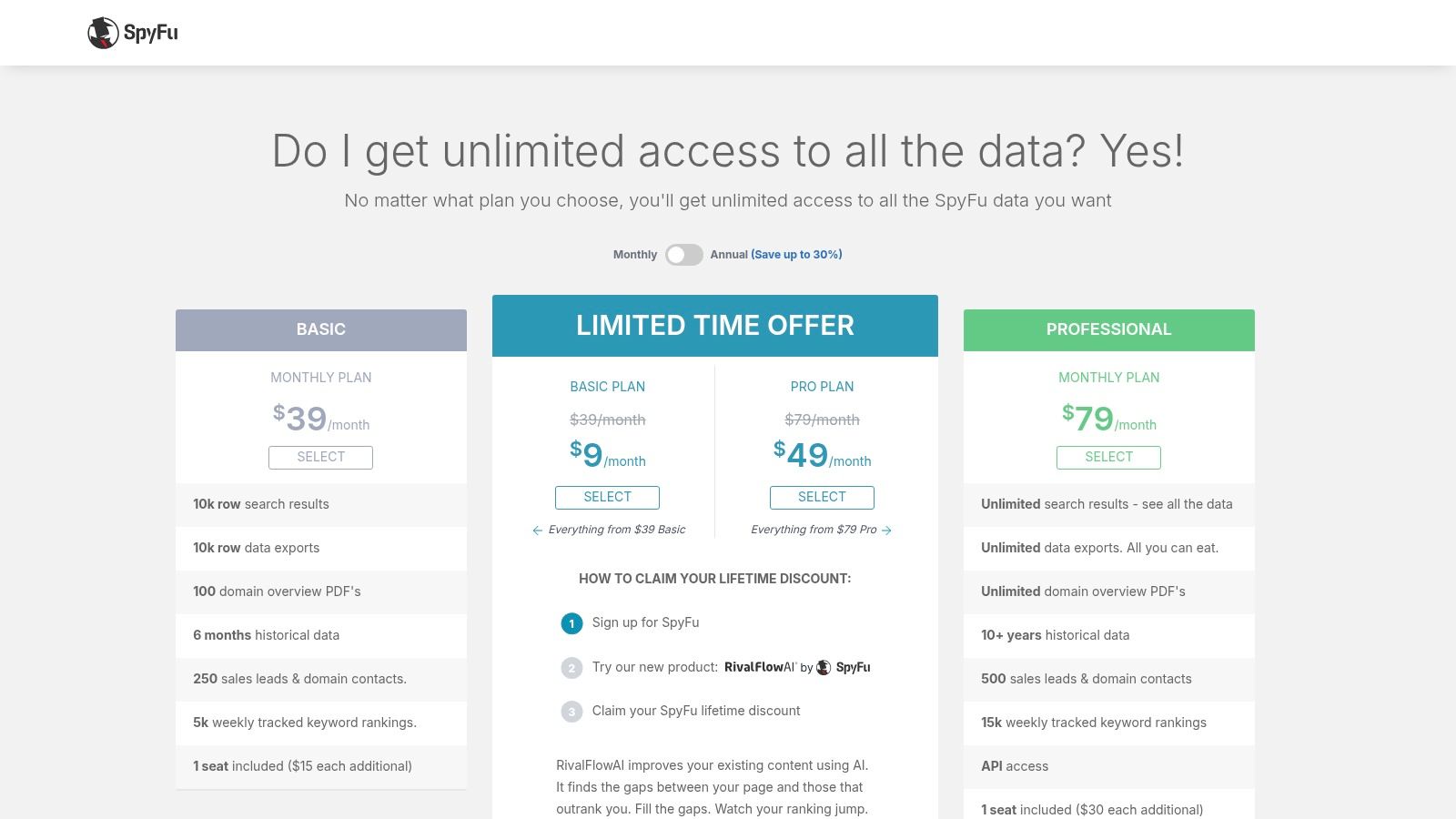Click the SpyFu icon next to RivalFlowAI
The image size is (1456, 819).
824,668
